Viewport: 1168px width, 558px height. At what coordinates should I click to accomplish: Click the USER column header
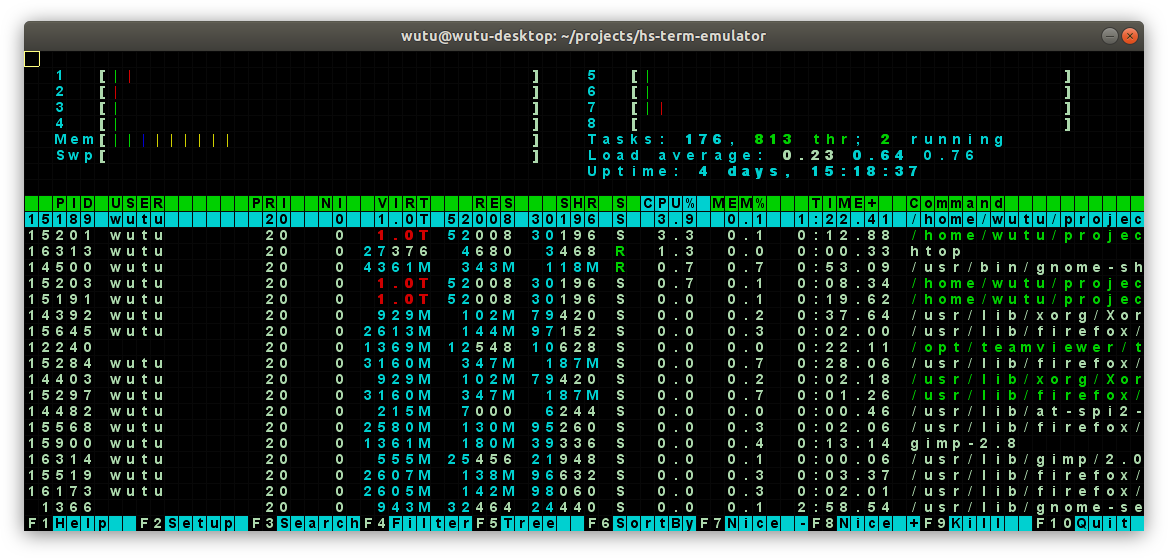pyautogui.click(x=138, y=203)
